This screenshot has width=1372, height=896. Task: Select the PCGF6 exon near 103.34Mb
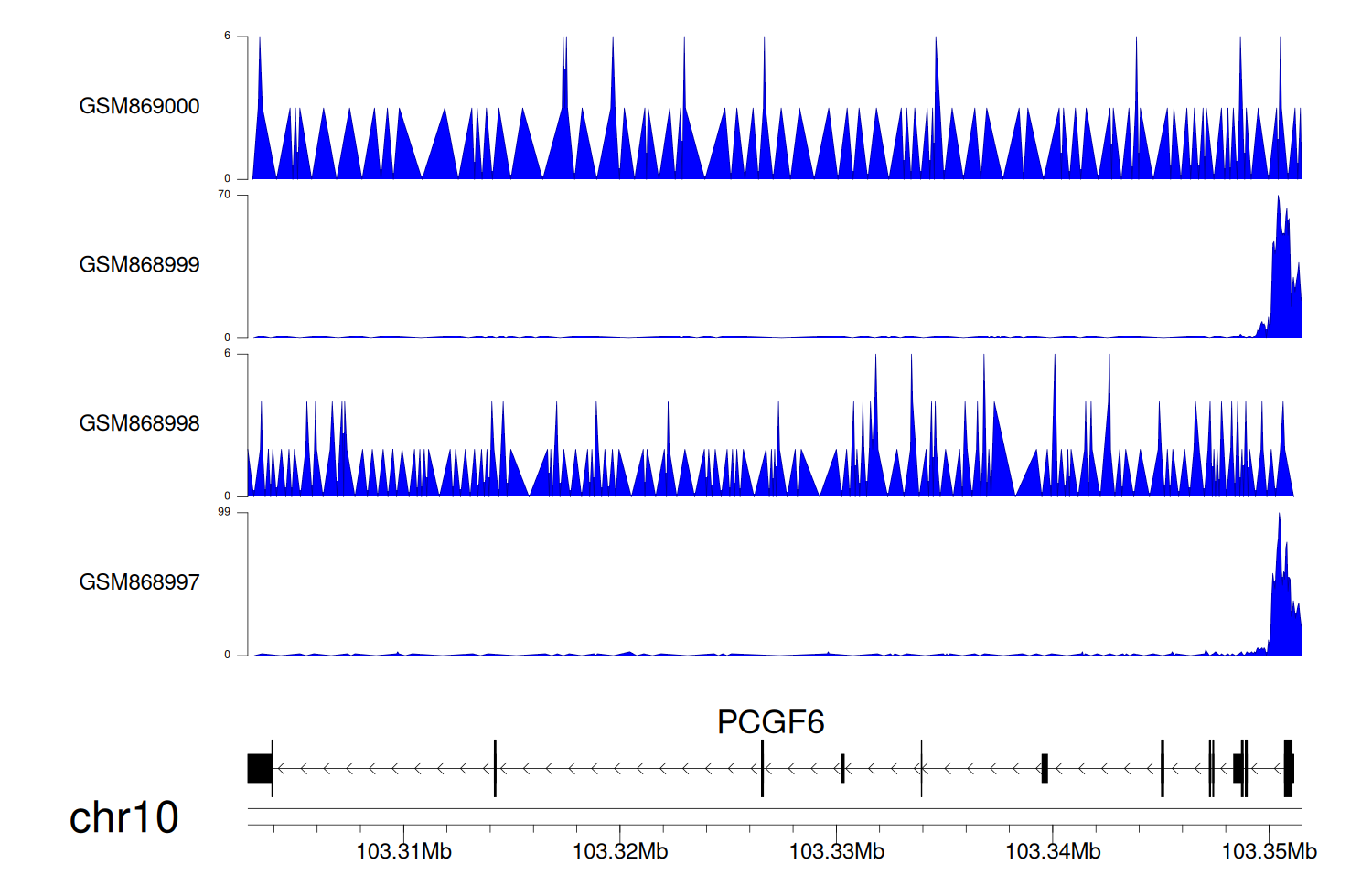(x=1045, y=768)
